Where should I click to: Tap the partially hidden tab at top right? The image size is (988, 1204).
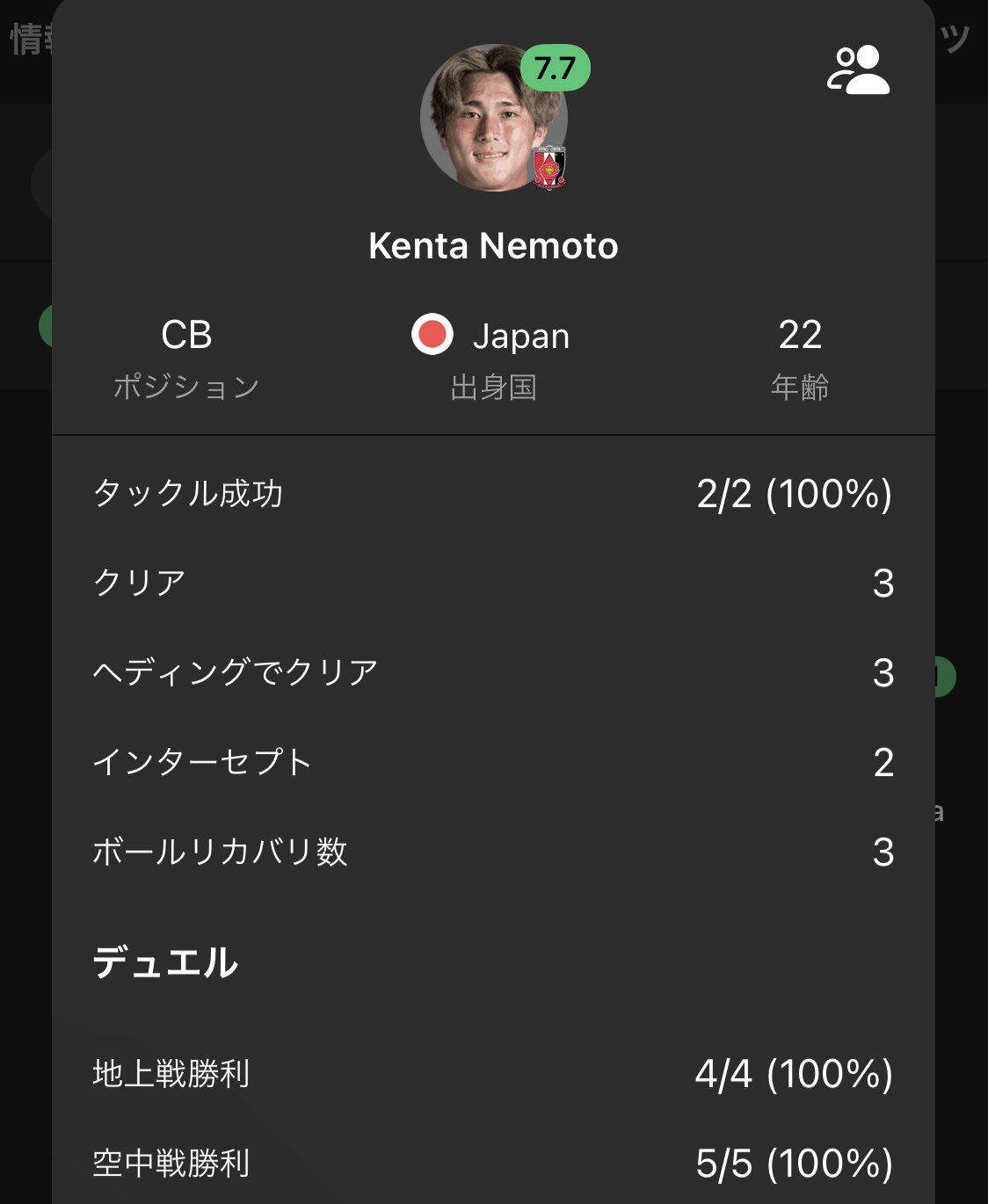955,38
